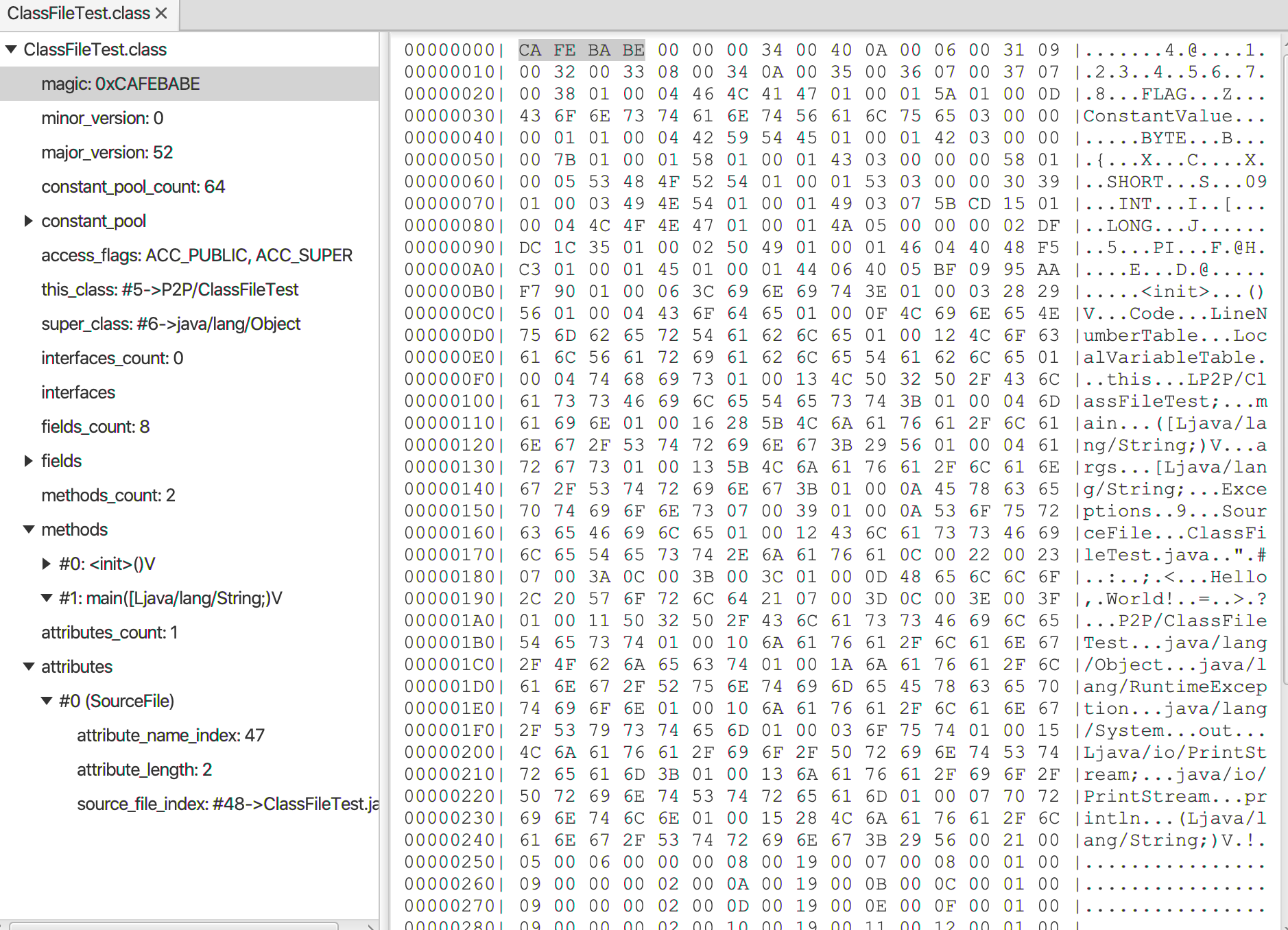Select methods_count: 2 row
This screenshot has width=1288, height=930.
click(189, 495)
